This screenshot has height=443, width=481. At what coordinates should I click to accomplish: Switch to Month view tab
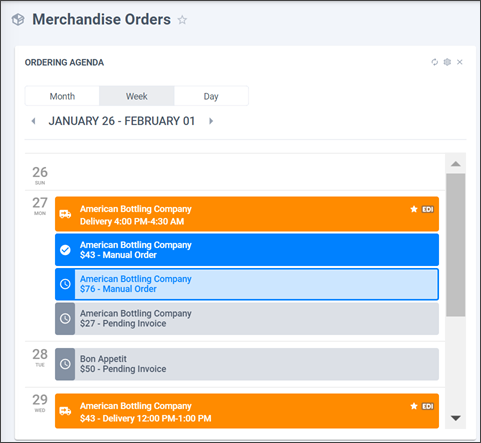(62, 96)
